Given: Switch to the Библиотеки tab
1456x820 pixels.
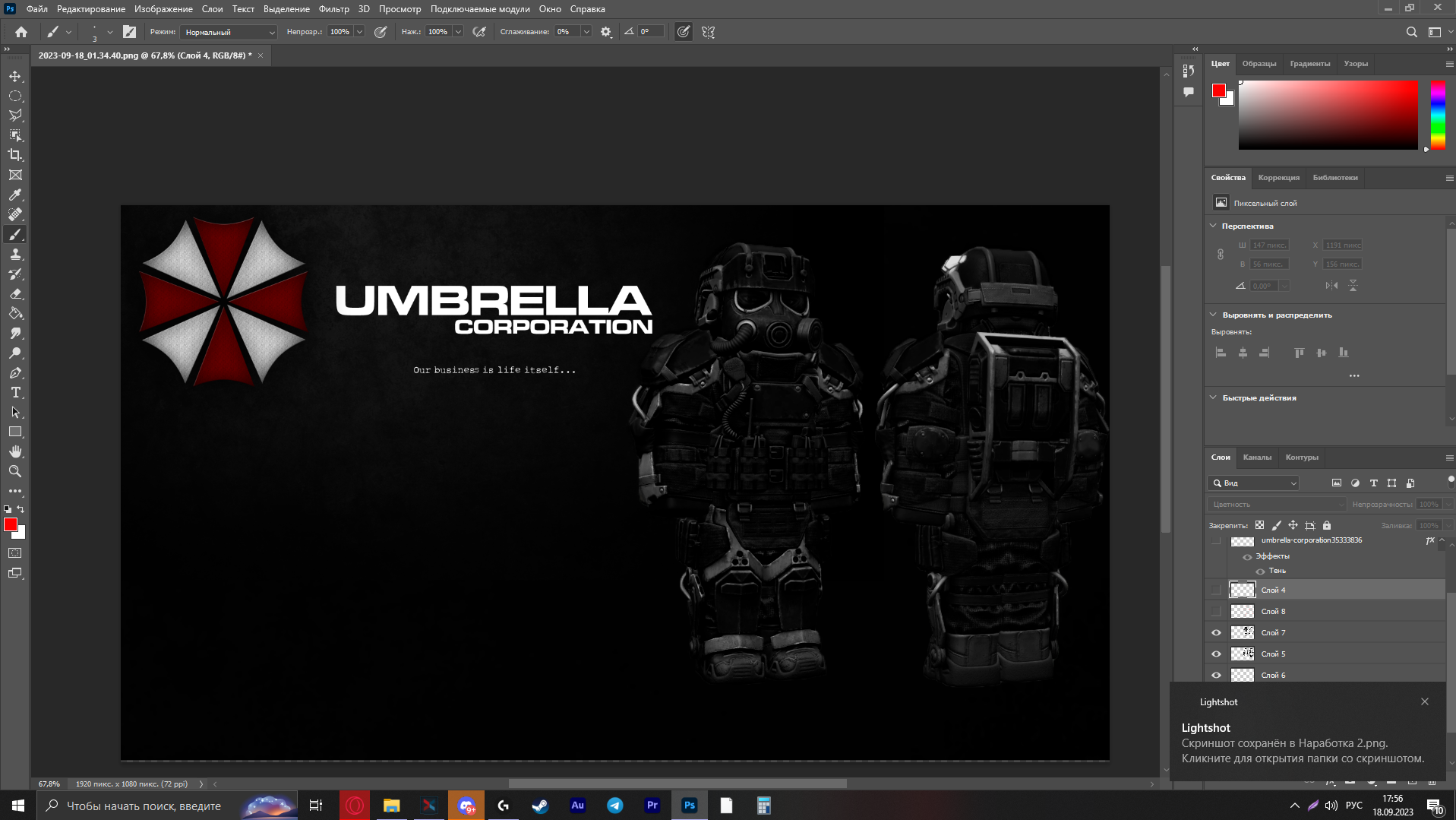Looking at the screenshot, I should tap(1334, 178).
